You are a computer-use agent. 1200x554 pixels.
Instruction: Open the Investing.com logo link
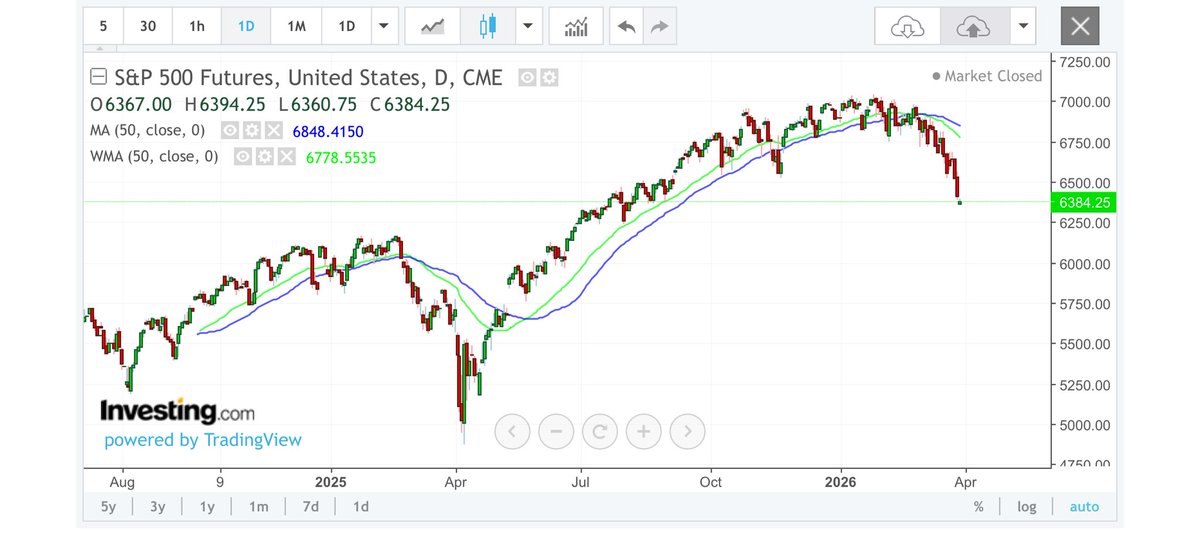[176, 411]
